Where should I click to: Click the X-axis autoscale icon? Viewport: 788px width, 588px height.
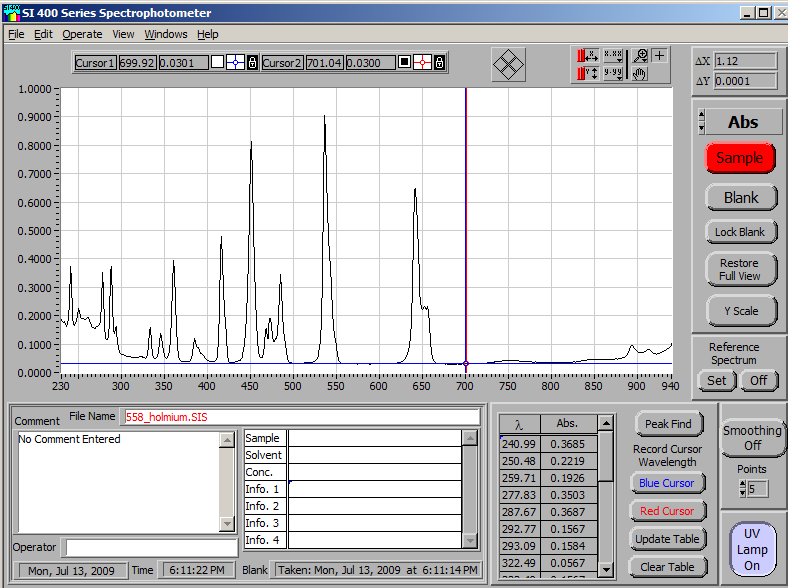pos(587,56)
